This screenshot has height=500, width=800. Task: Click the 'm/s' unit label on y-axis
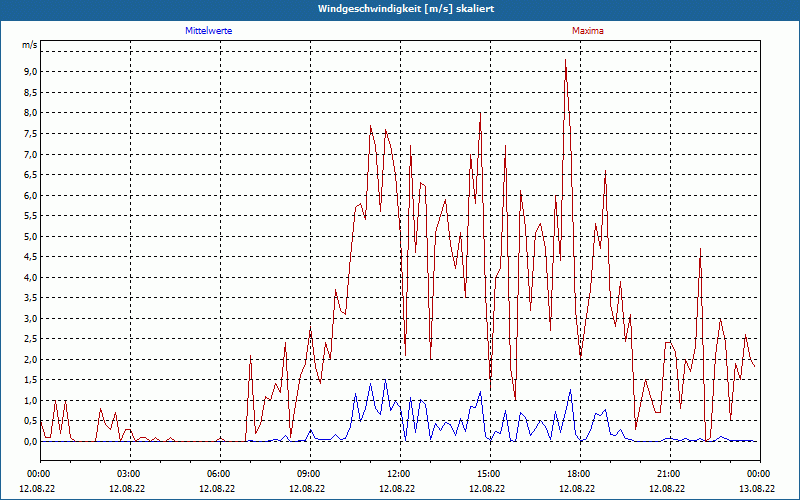[29, 45]
